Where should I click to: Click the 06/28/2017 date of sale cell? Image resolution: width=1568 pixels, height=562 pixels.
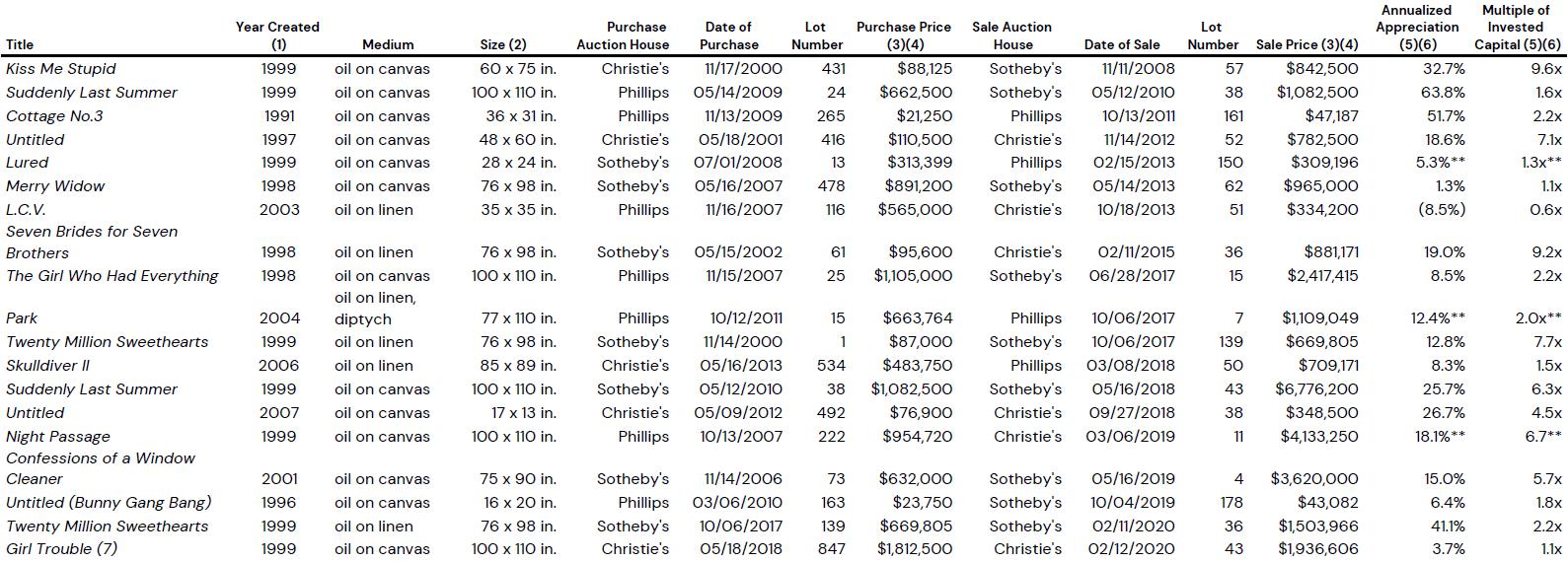point(1132,276)
